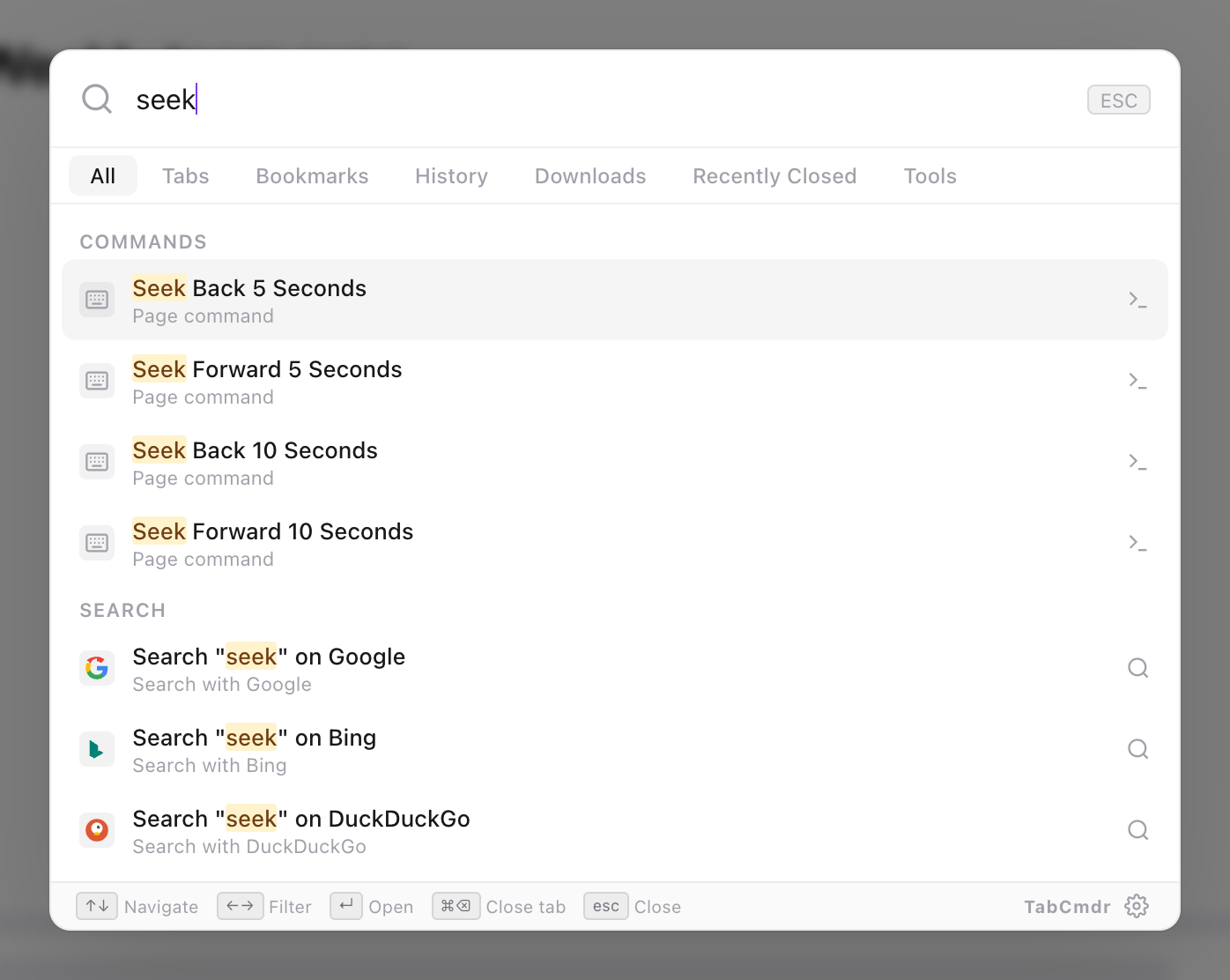Click the command-delete Close tab key hint
This screenshot has height=980, width=1230.
point(456,906)
